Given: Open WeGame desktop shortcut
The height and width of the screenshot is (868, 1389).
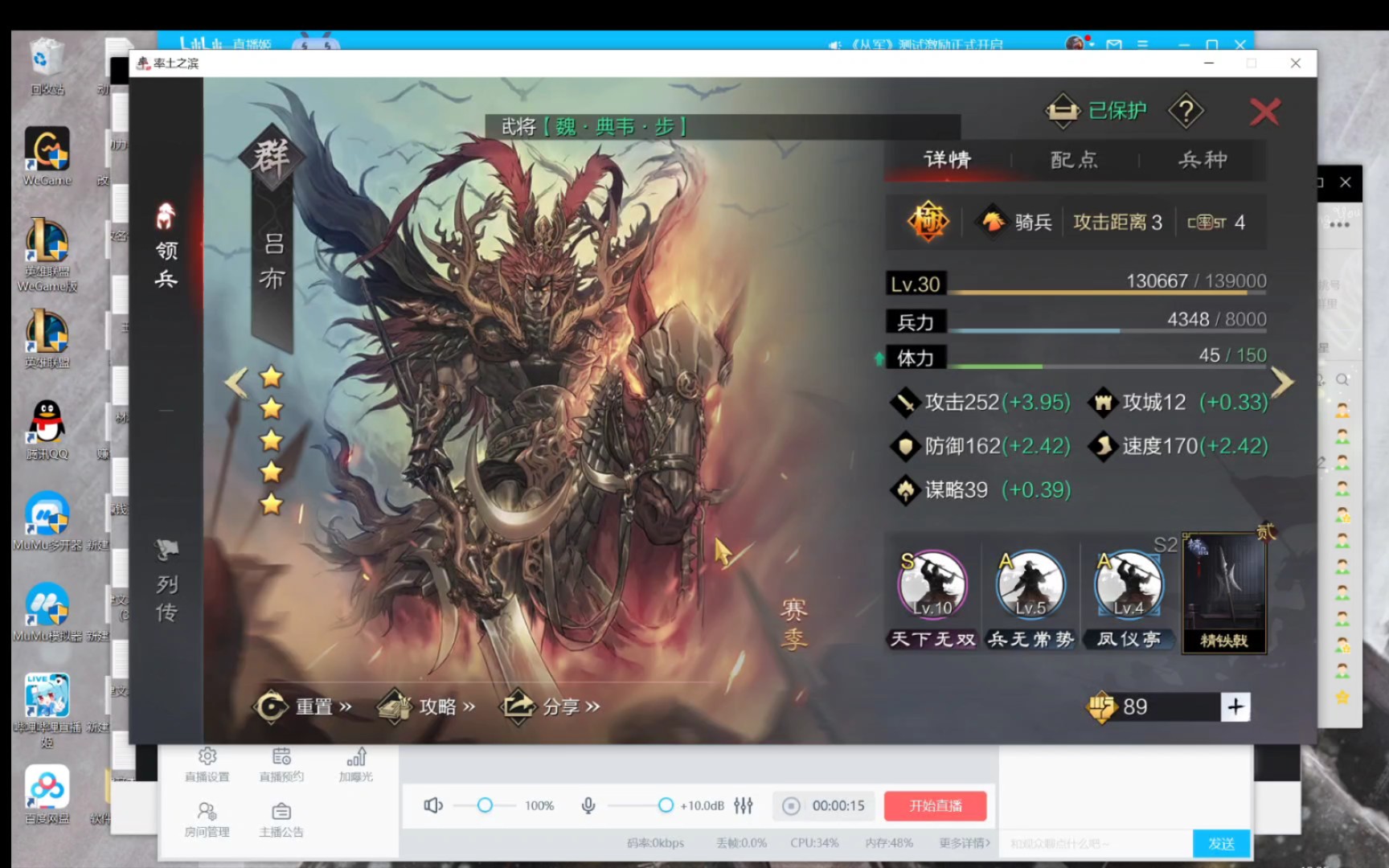Looking at the screenshot, I should click(47, 157).
